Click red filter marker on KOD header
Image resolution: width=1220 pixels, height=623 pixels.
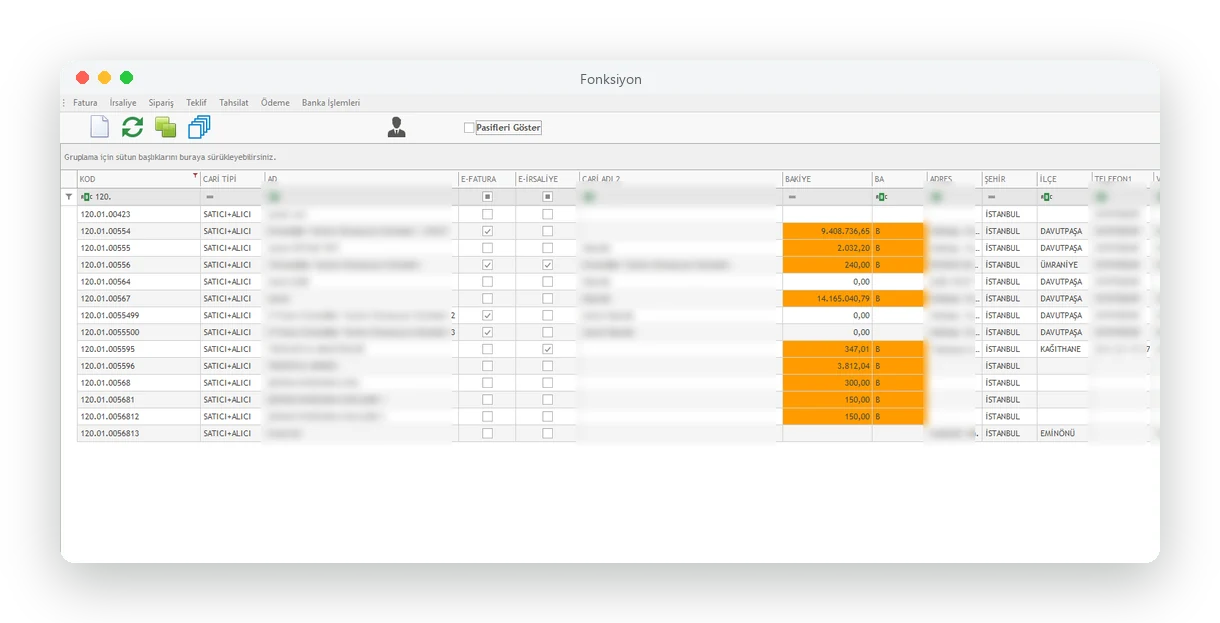tap(195, 175)
